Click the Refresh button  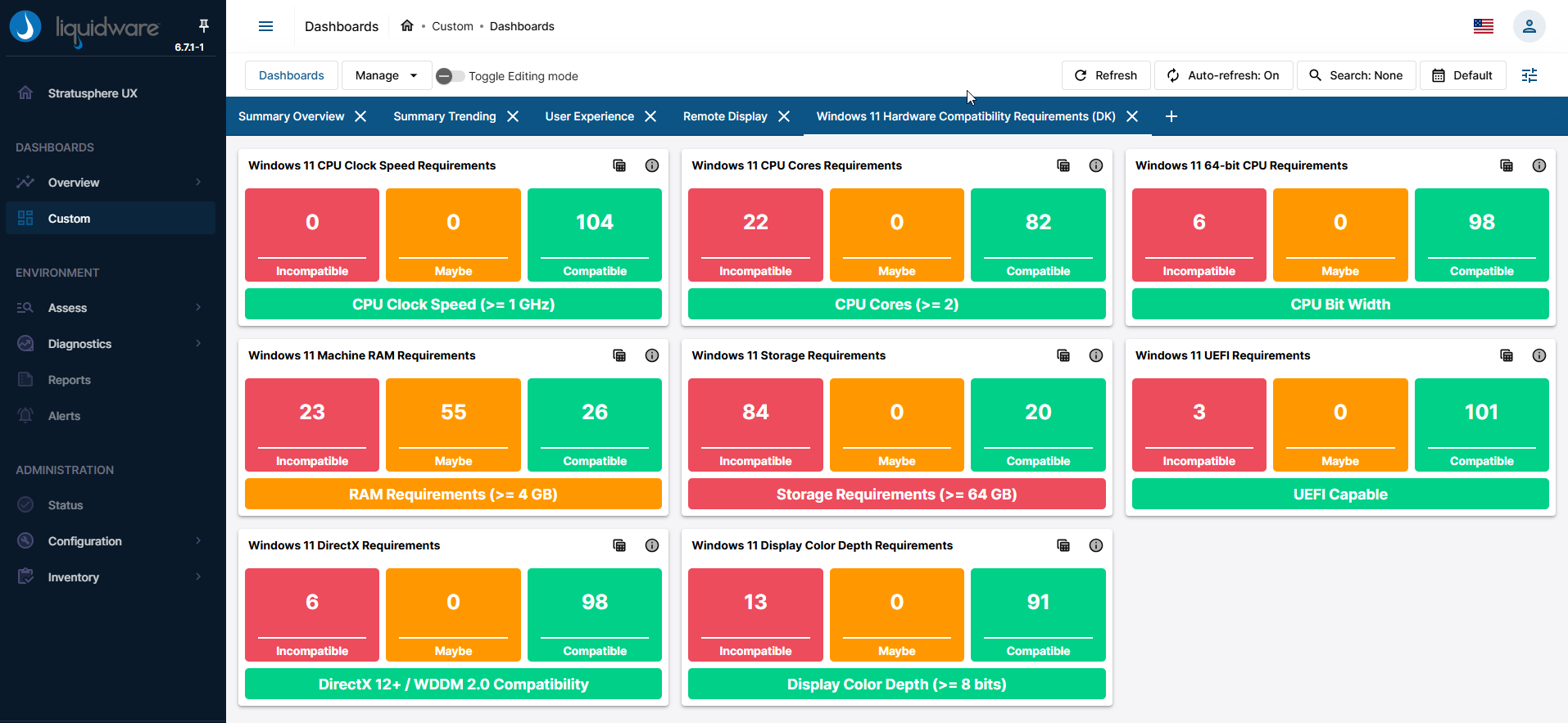tap(1106, 75)
